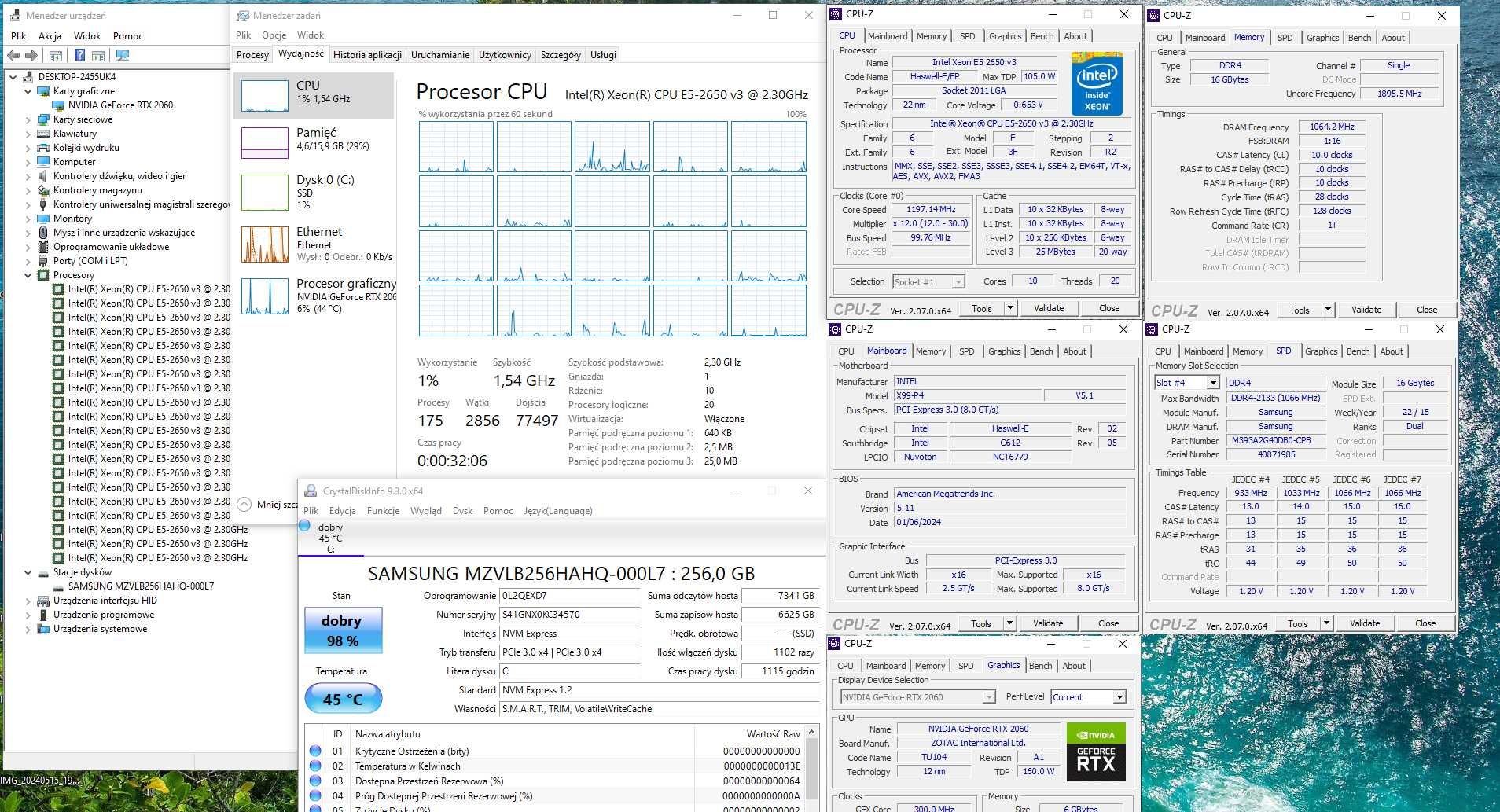This screenshot has width=1500, height=812.
Task: Open the Opcje menu in Task Manager
Action: pos(274,35)
